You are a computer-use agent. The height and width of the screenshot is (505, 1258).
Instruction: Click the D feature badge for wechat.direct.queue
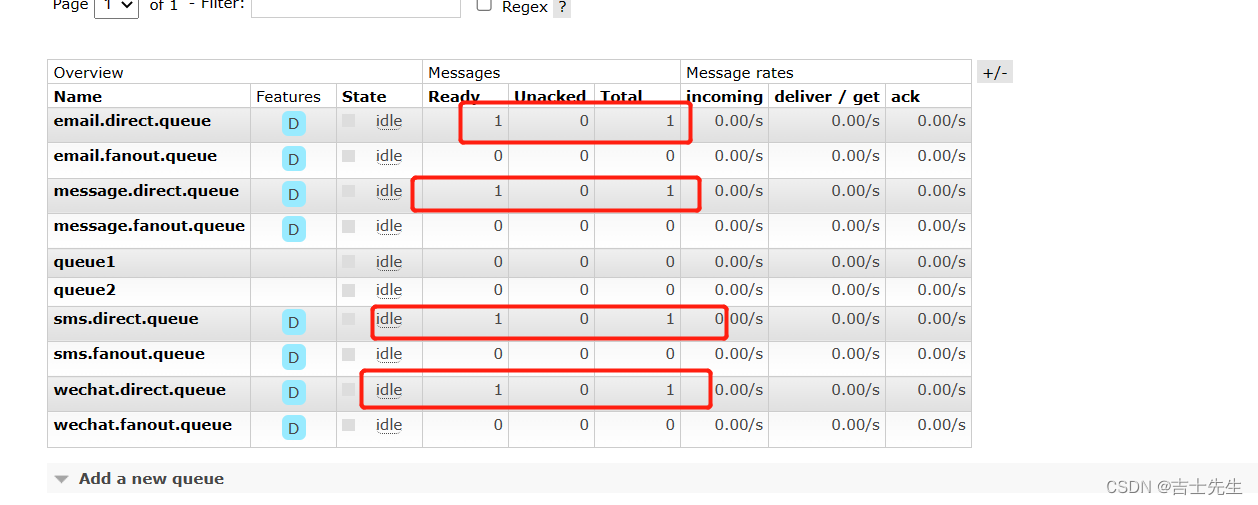point(294,393)
